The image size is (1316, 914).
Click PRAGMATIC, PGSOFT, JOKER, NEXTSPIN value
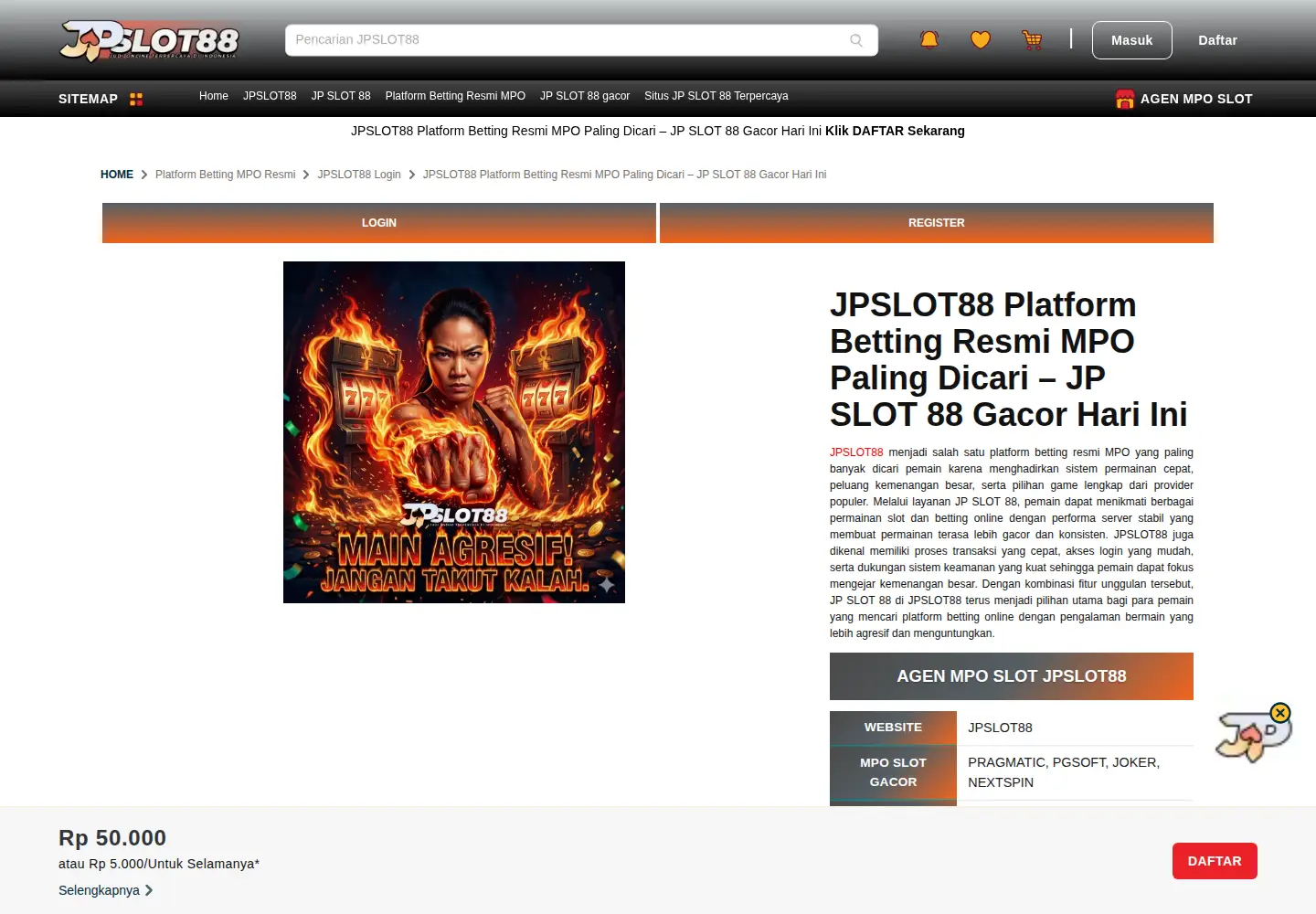tap(1064, 772)
